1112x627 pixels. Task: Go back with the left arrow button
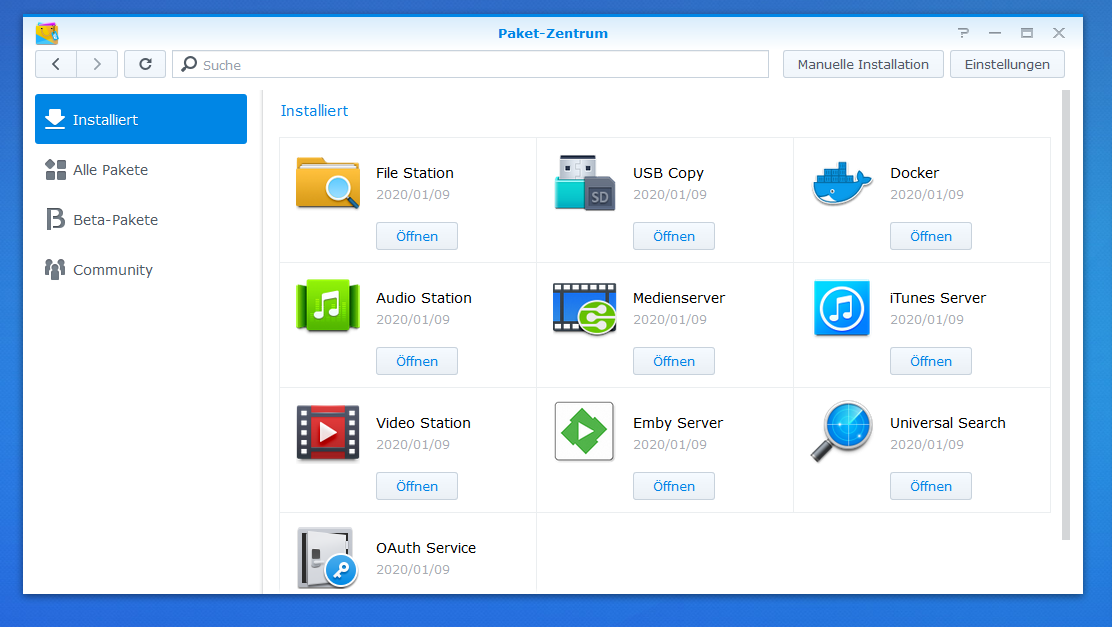pyautogui.click(x=56, y=64)
